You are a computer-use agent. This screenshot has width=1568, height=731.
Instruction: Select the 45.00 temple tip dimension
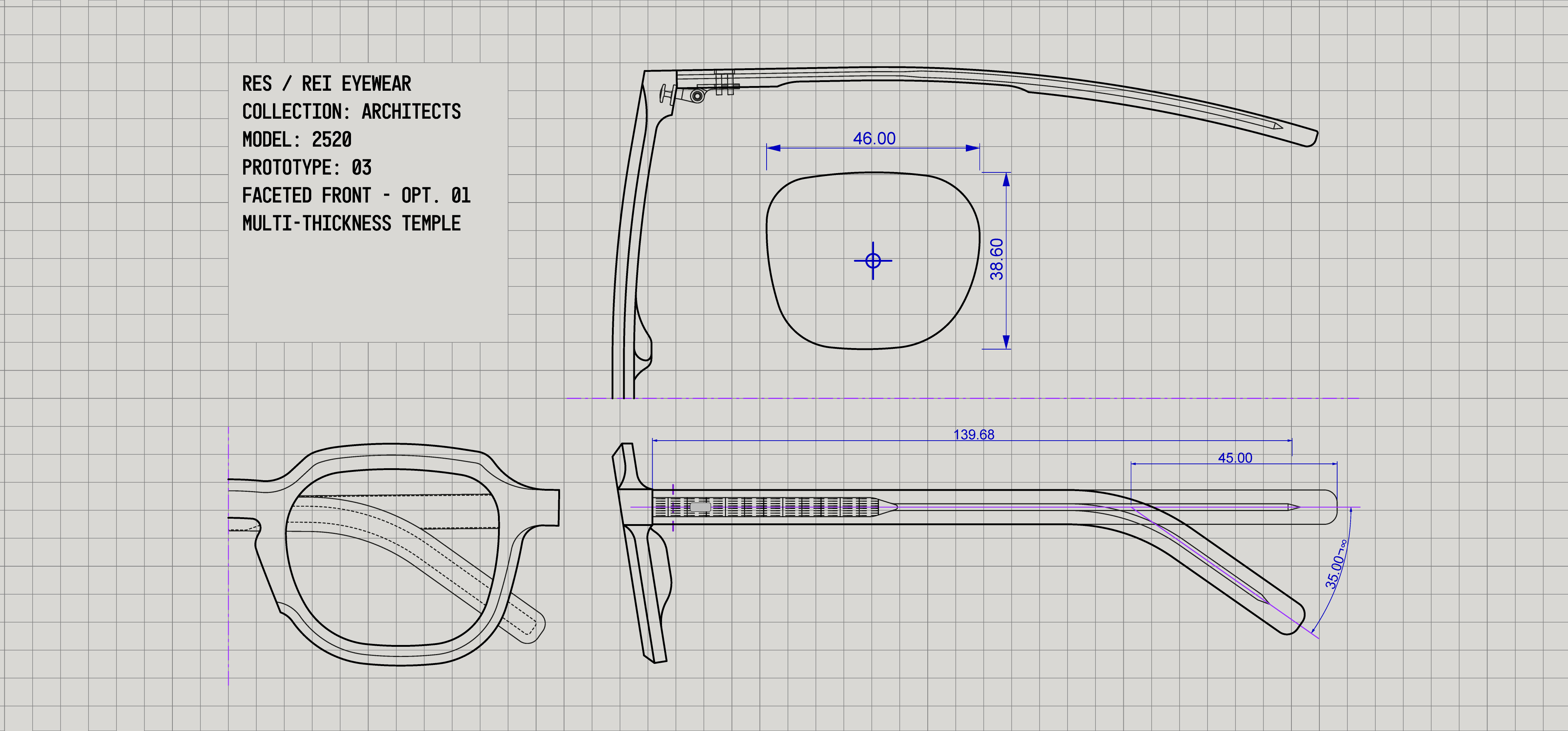1234,458
